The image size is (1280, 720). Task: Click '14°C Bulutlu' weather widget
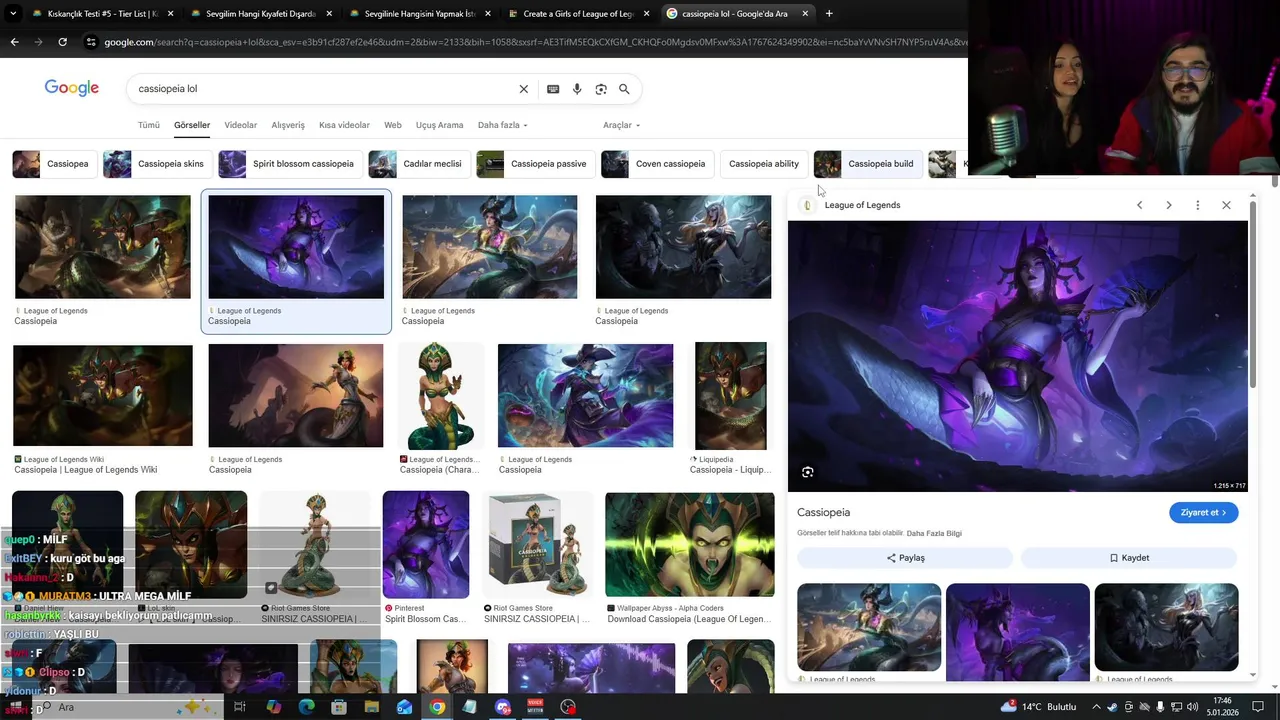tap(1039, 707)
